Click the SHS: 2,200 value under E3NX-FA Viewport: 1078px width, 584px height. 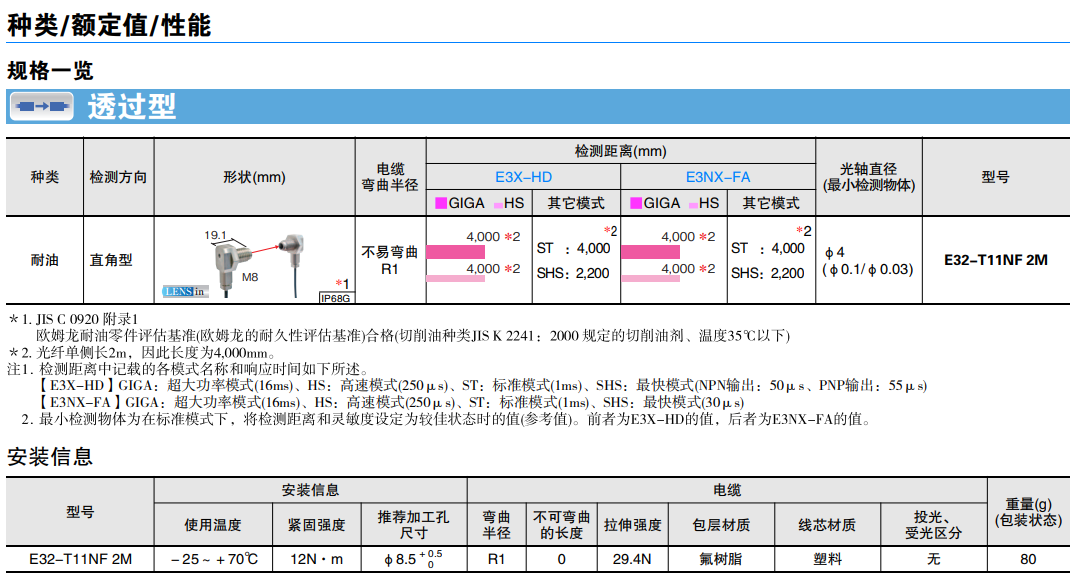click(x=767, y=273)
